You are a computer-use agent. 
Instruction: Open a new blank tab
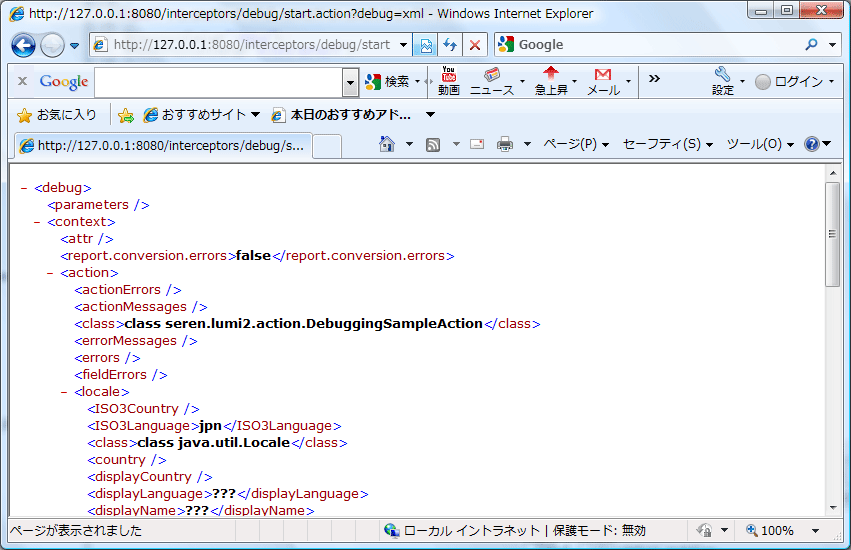pos(327,147)
